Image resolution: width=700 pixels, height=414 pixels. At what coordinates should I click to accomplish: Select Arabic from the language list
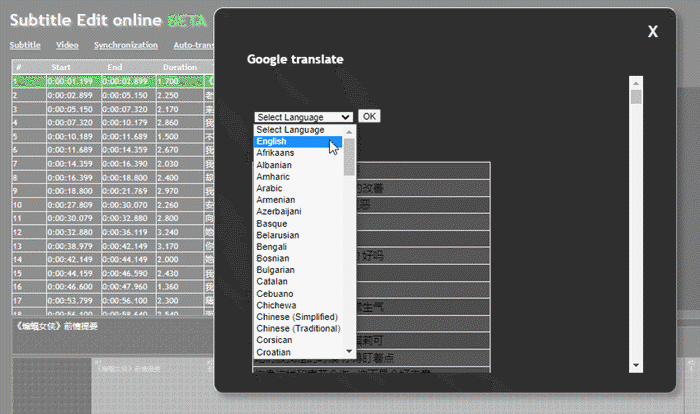pos(299,188)
